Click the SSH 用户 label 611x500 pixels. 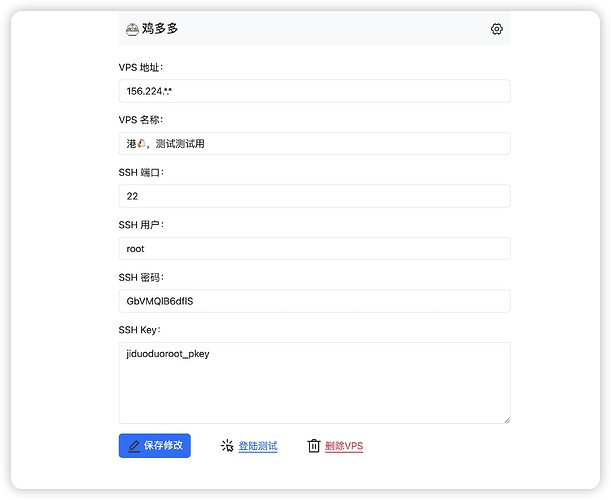pyautogui.click(x=141, y=225)
